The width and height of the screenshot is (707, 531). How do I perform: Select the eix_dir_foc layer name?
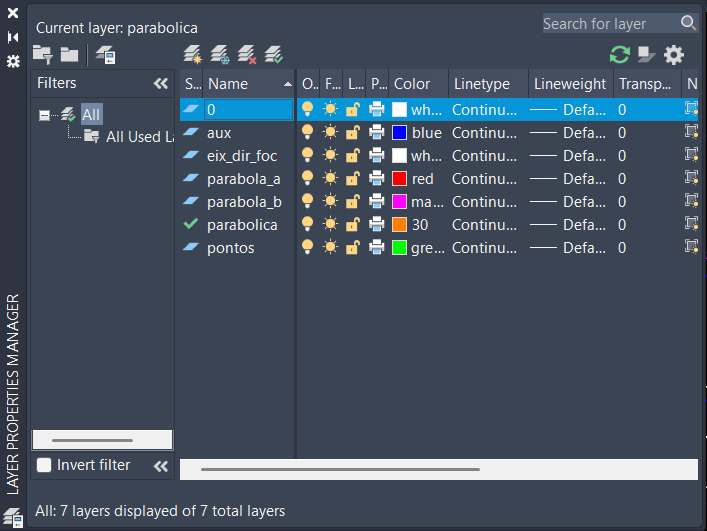(x=242, y=155)
